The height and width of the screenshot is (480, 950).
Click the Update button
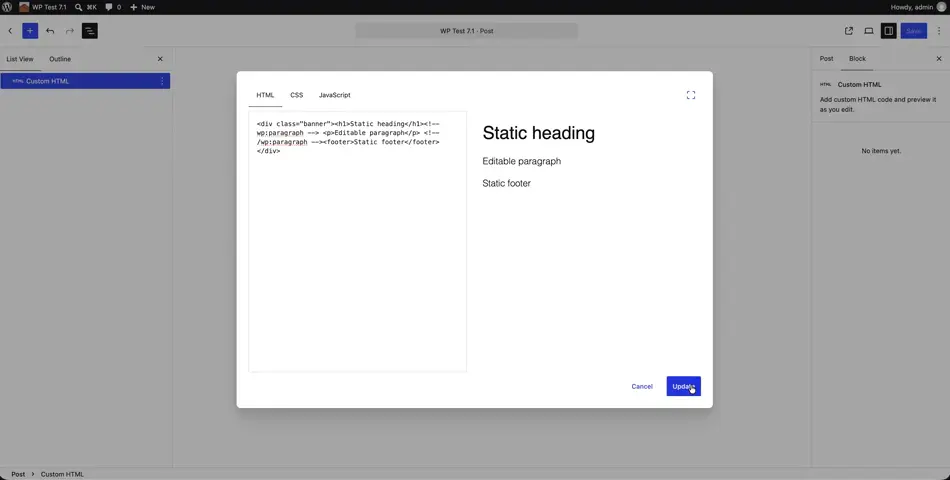click(x=683, y=386)
